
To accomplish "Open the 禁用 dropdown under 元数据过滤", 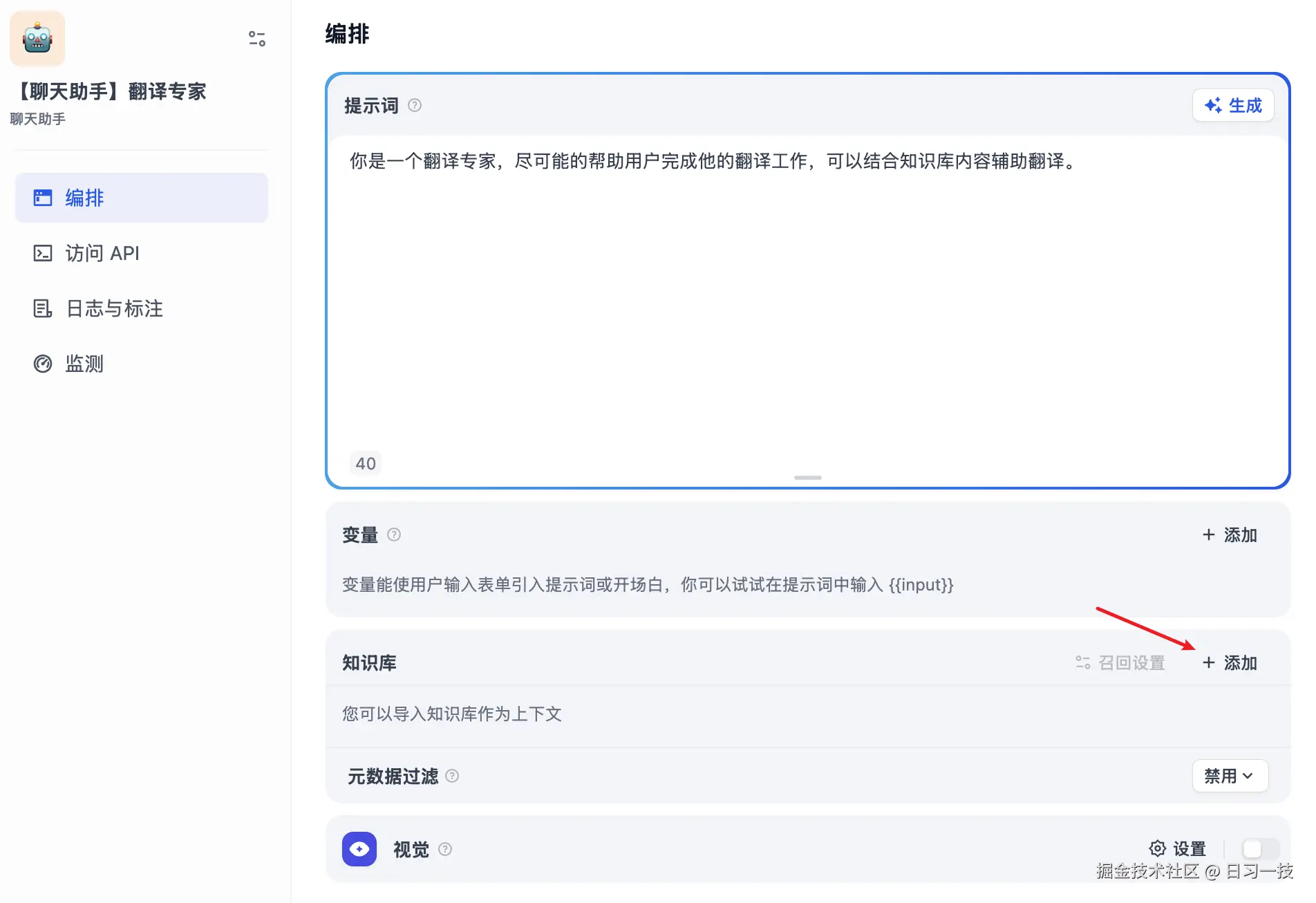I will click(1230, 776).
